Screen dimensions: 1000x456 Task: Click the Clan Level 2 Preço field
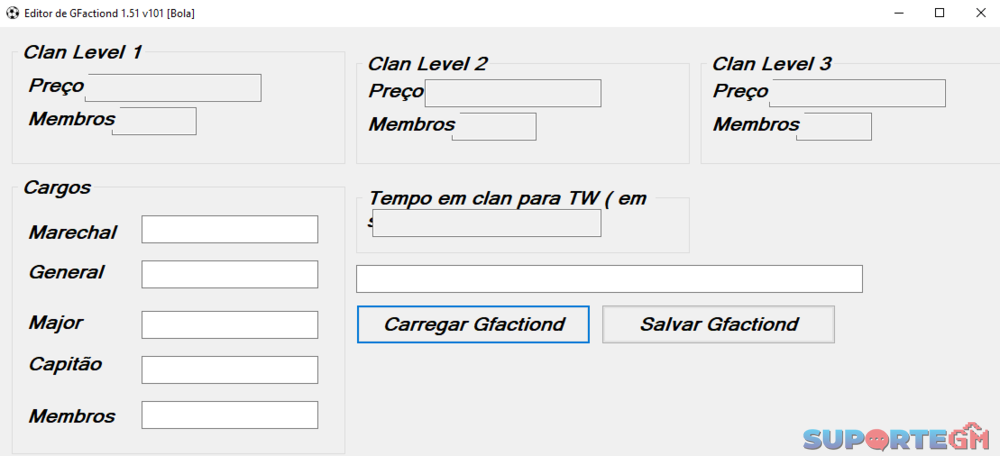[513, 93]
